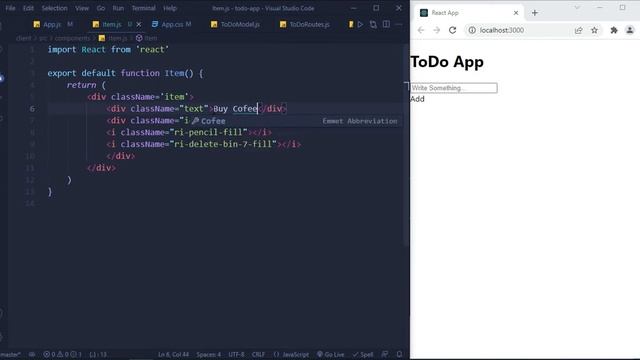Open the File menu in VS Code
The image size is (640, 360).
pos(10,8)
